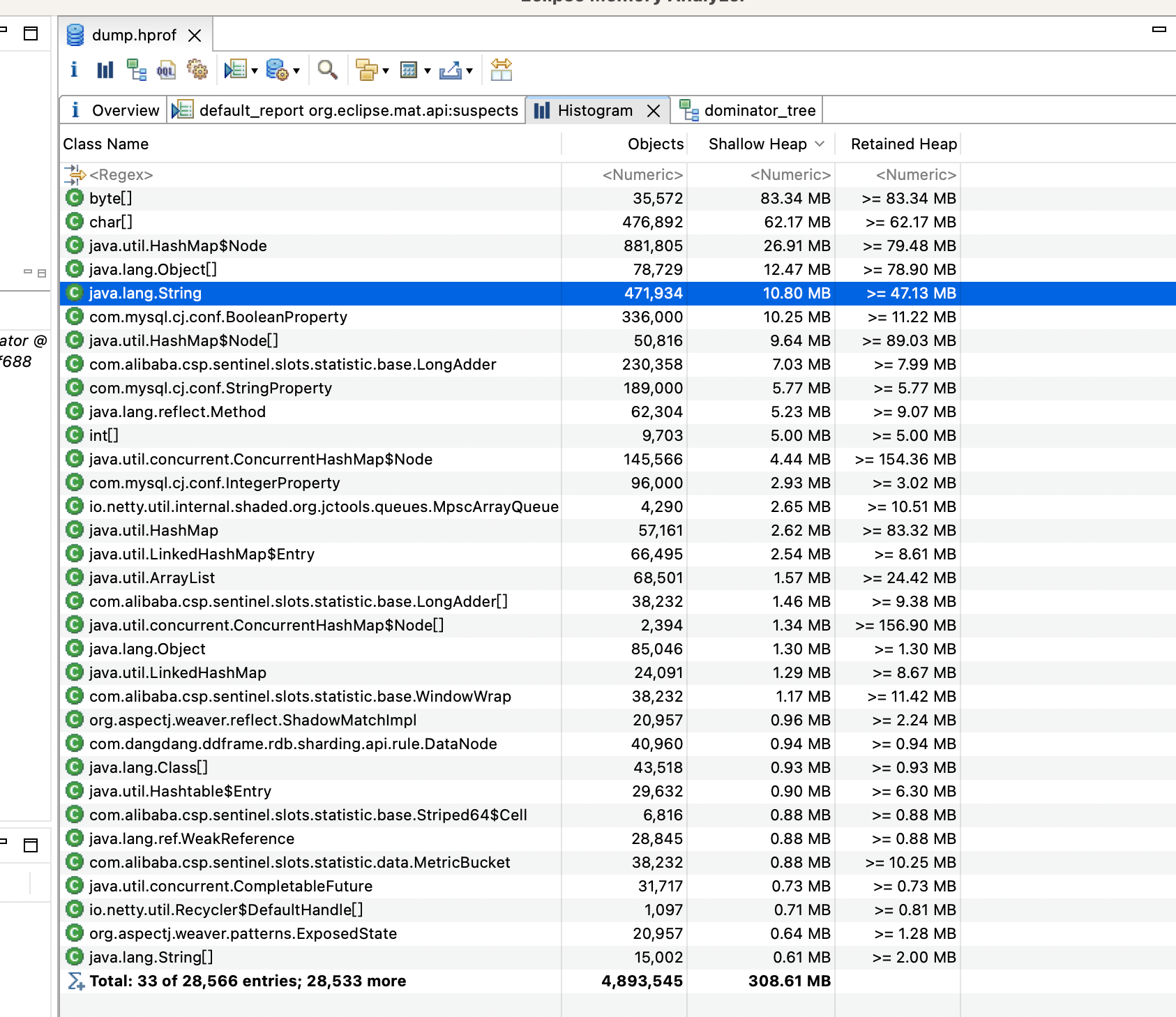This screenshot has width=1176, height=1017.
Task: Sort by Shallow Heap column header
Action: 760,144
